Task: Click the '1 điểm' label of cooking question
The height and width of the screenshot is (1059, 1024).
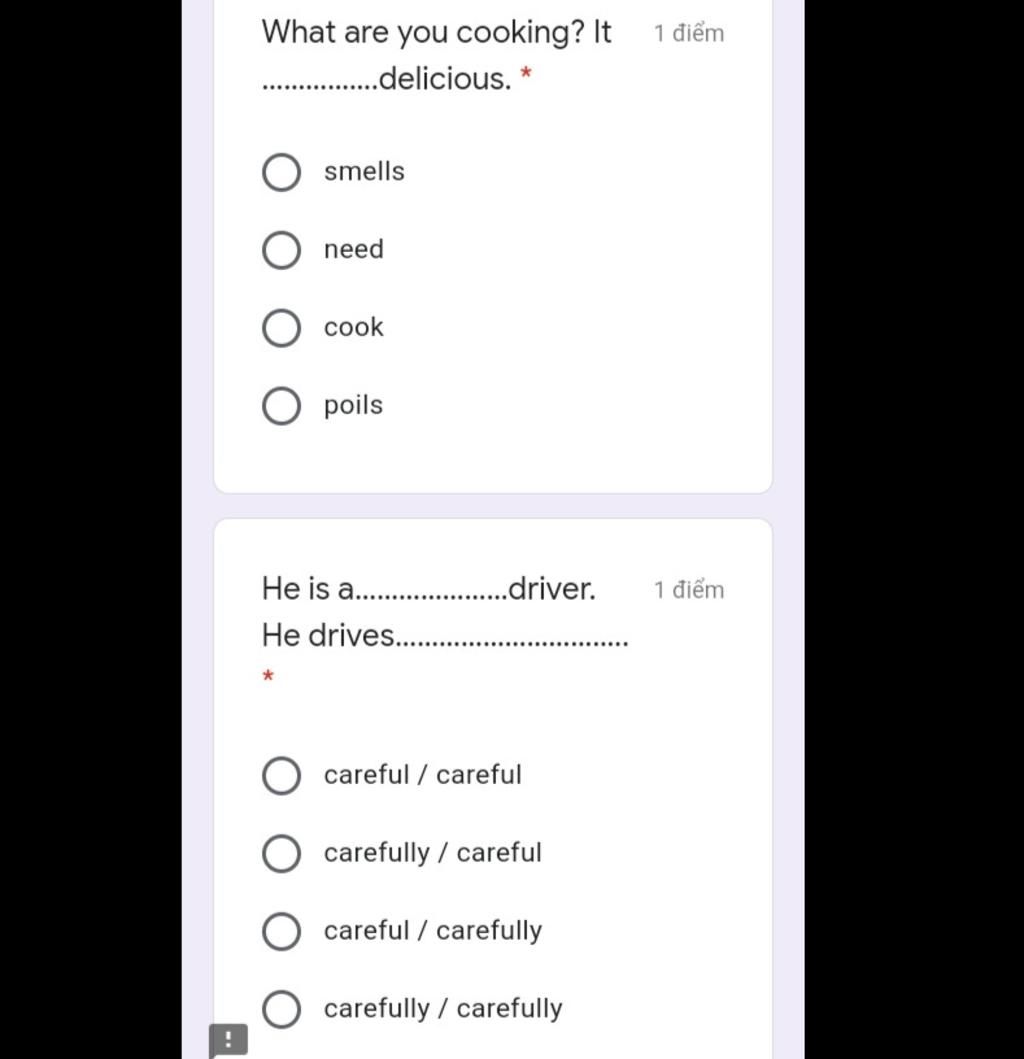Action: pyautogui.click(x=689, y=33)
